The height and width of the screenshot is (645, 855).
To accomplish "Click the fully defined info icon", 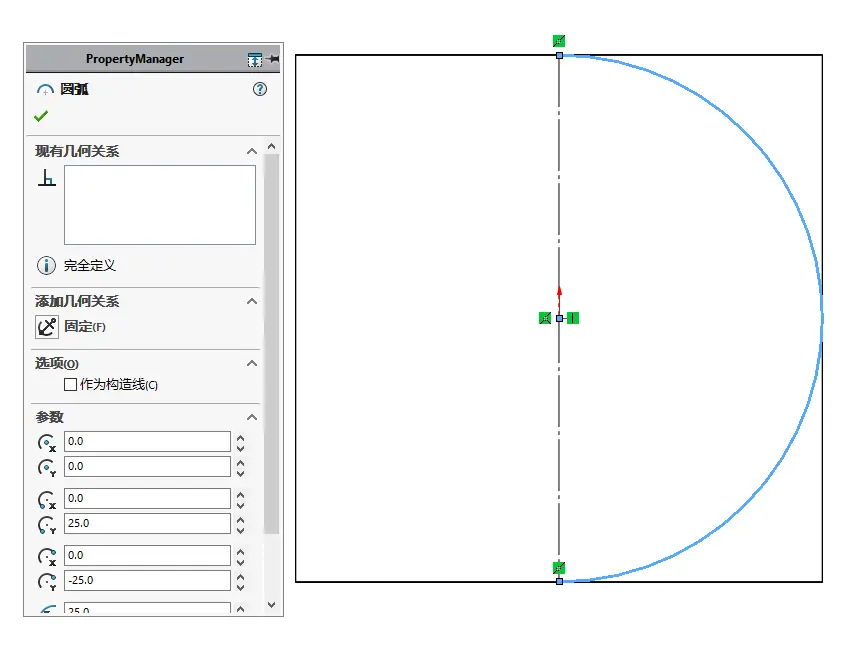I will point(46,266).
